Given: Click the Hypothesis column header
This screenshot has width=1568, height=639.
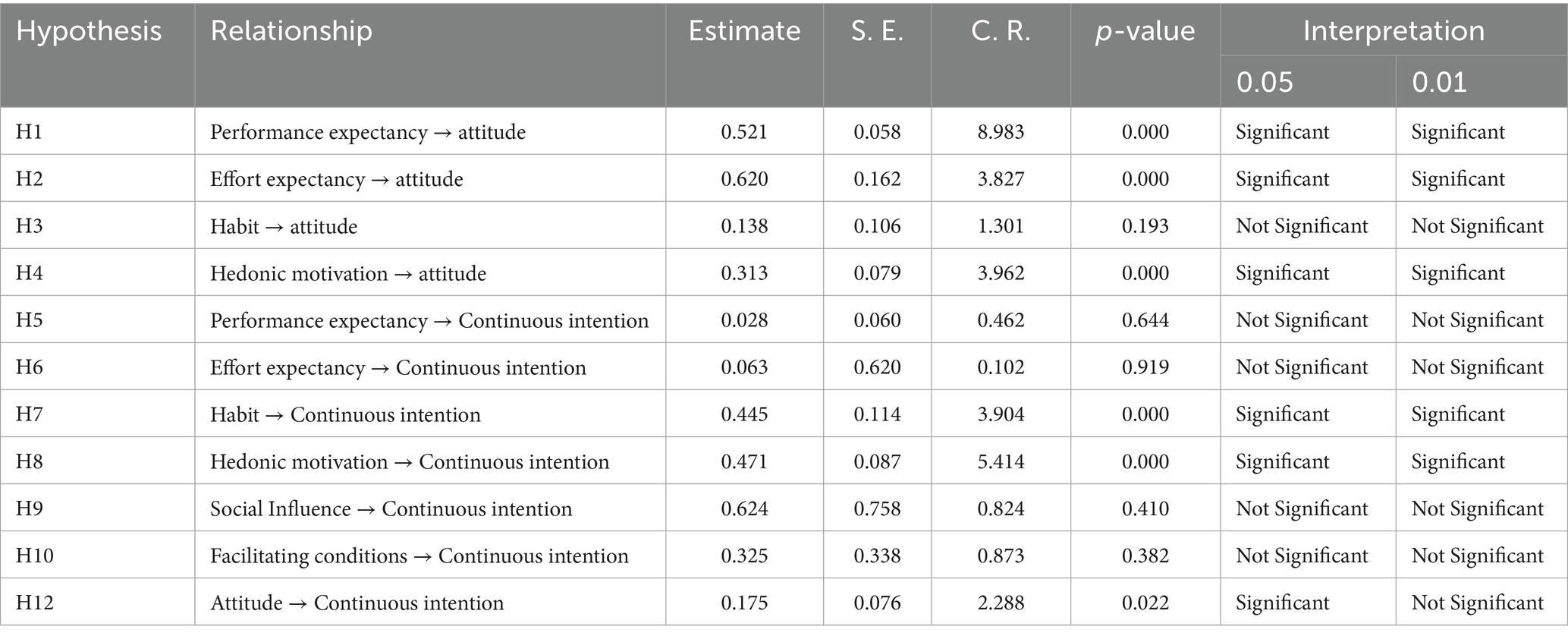Looking at the screenshot, I should pos(89,32).
